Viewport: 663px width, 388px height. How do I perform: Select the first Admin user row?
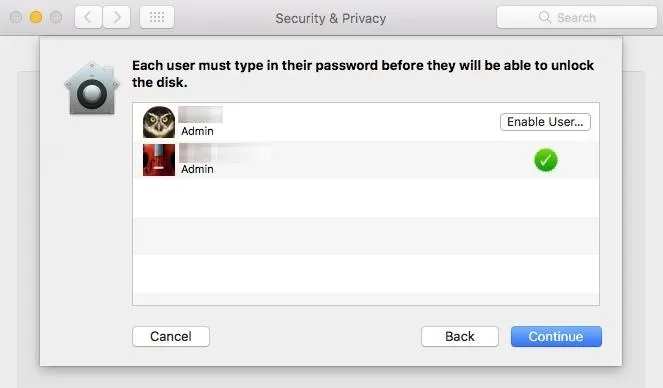pos(366,122)
